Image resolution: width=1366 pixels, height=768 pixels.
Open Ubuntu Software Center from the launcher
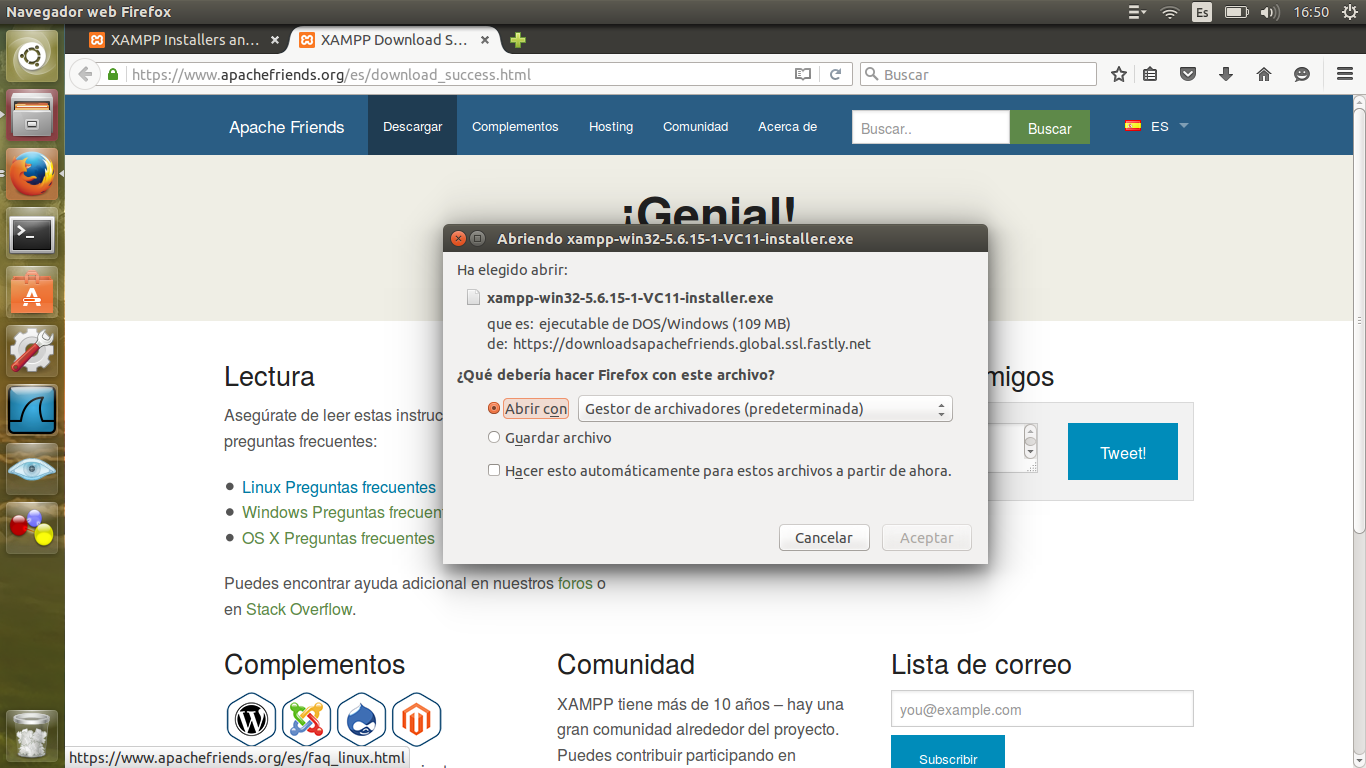tap(33, 292)
